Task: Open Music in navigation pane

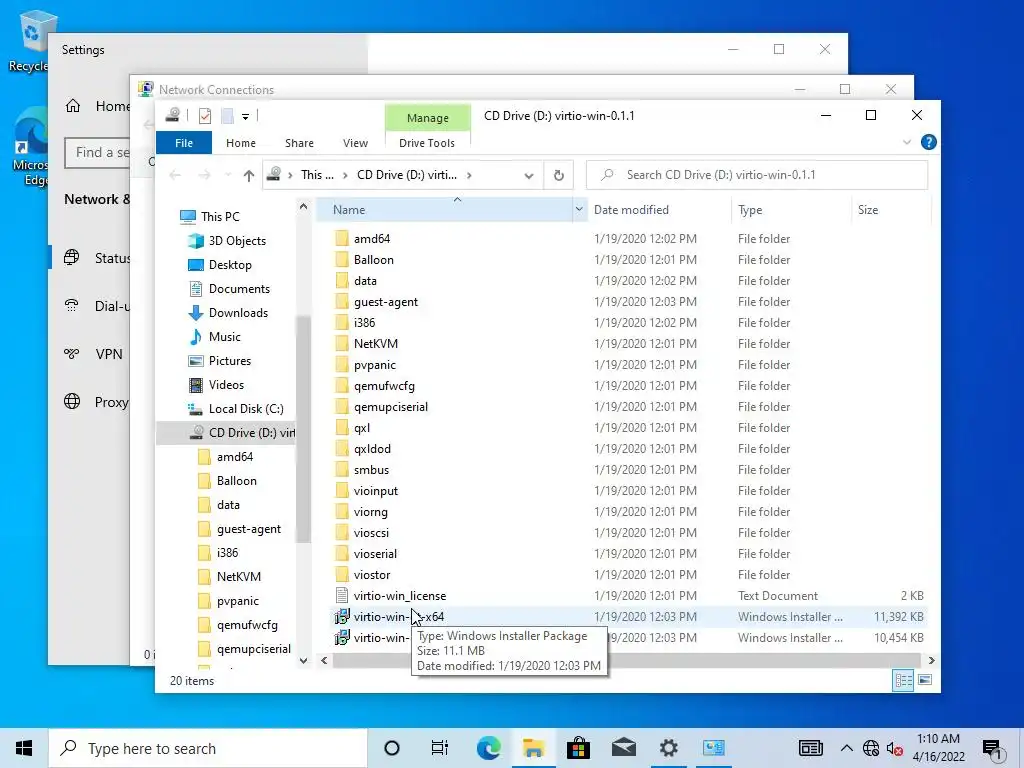Action: point(225,337)
